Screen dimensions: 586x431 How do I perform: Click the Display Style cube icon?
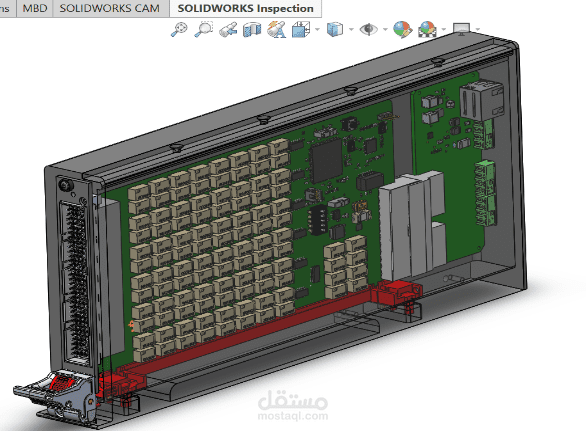[334, 29]
